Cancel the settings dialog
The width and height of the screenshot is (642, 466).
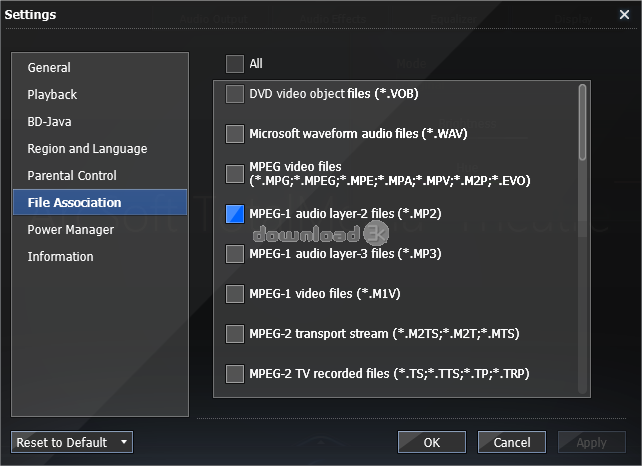pos(512,442)
